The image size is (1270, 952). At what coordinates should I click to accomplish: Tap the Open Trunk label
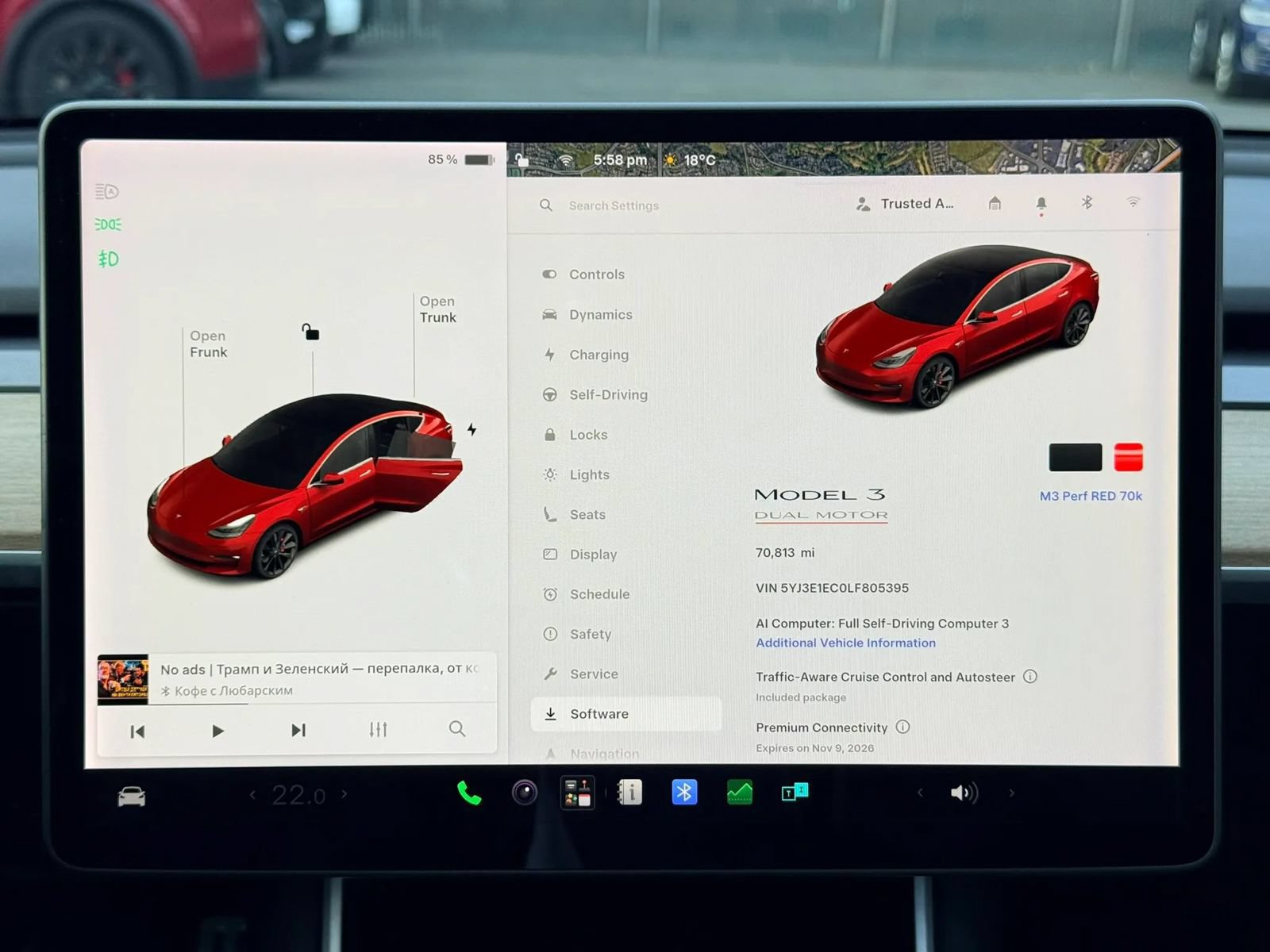tap(438, 309)
